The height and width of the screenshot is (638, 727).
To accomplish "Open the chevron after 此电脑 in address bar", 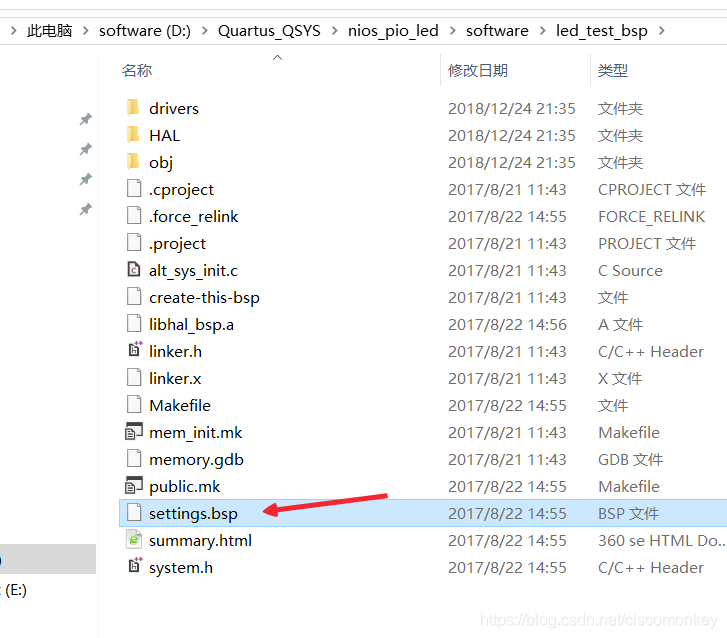I will pyautogui.click(x=86, y=31).
